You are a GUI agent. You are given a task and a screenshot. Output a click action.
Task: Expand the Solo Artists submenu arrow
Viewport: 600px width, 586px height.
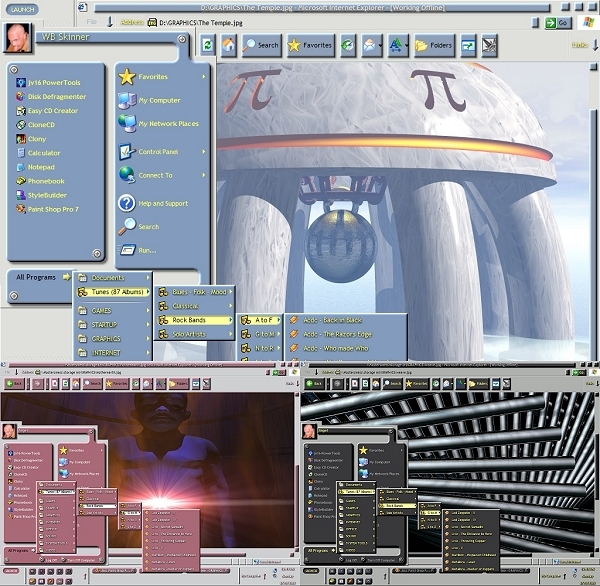coord(231,334)
